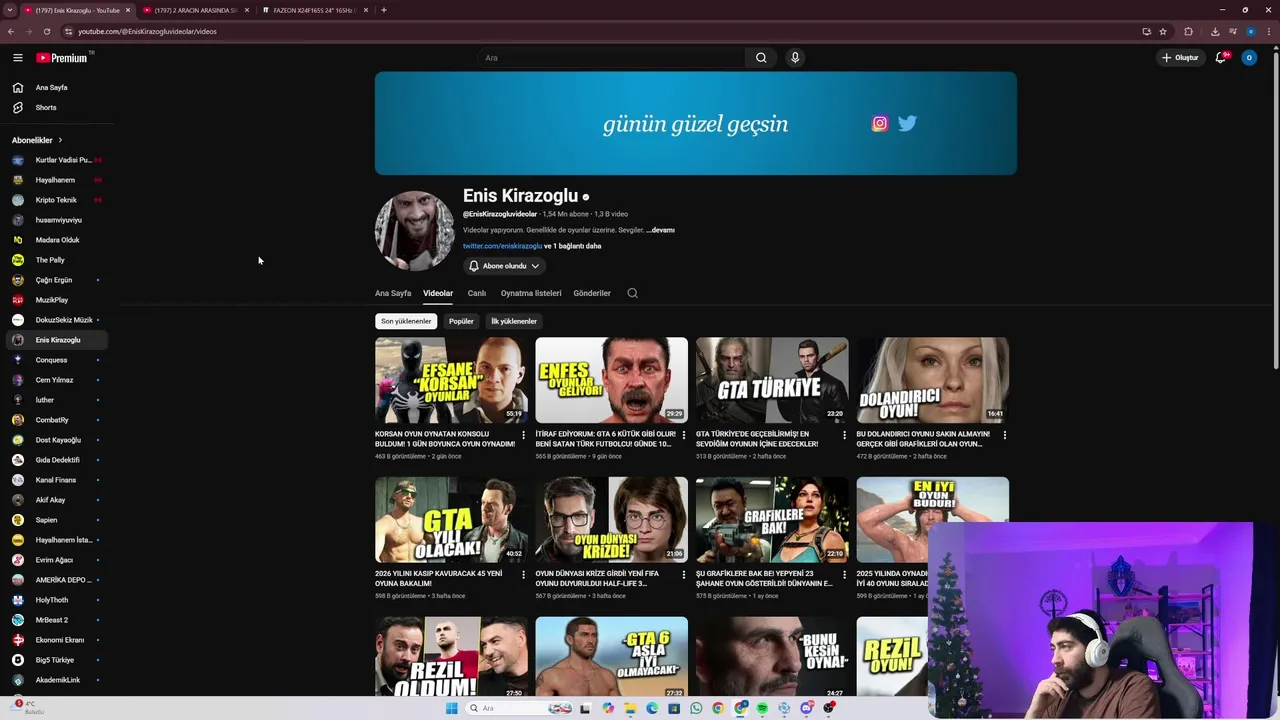Click the Twitter bird icon on banner

(907, 124)
